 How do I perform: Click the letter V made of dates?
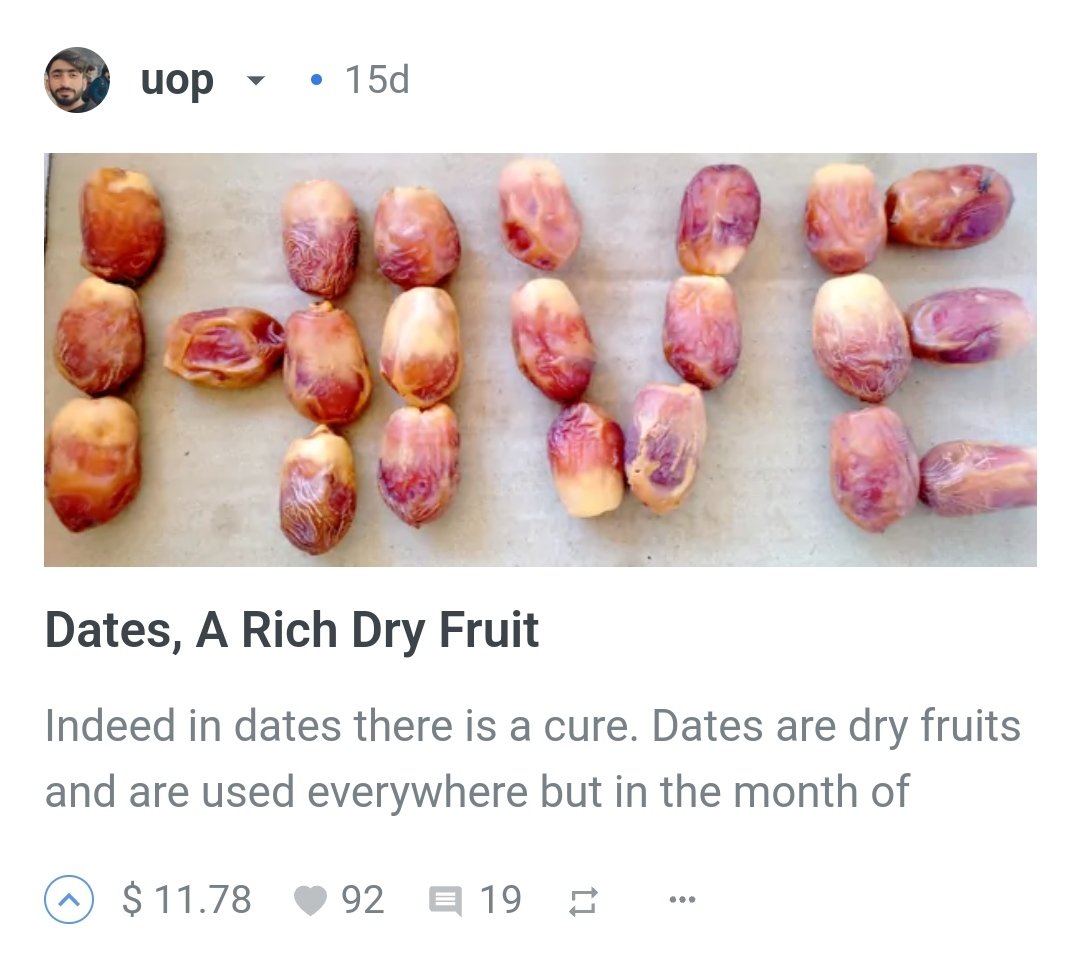[628, 337]
